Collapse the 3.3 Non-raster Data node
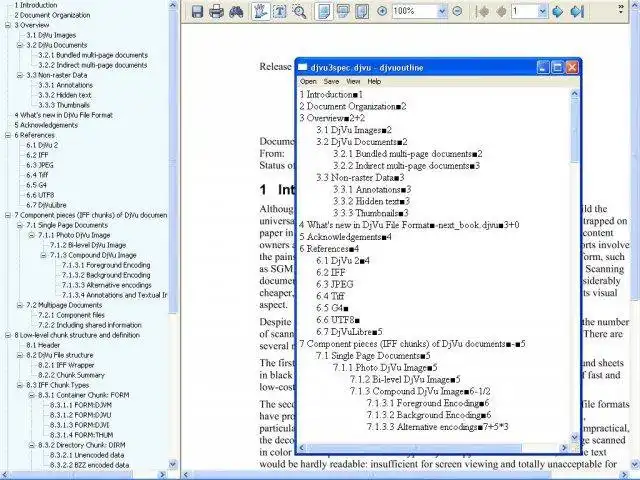The image size is (640, 480). click(20, 75)
